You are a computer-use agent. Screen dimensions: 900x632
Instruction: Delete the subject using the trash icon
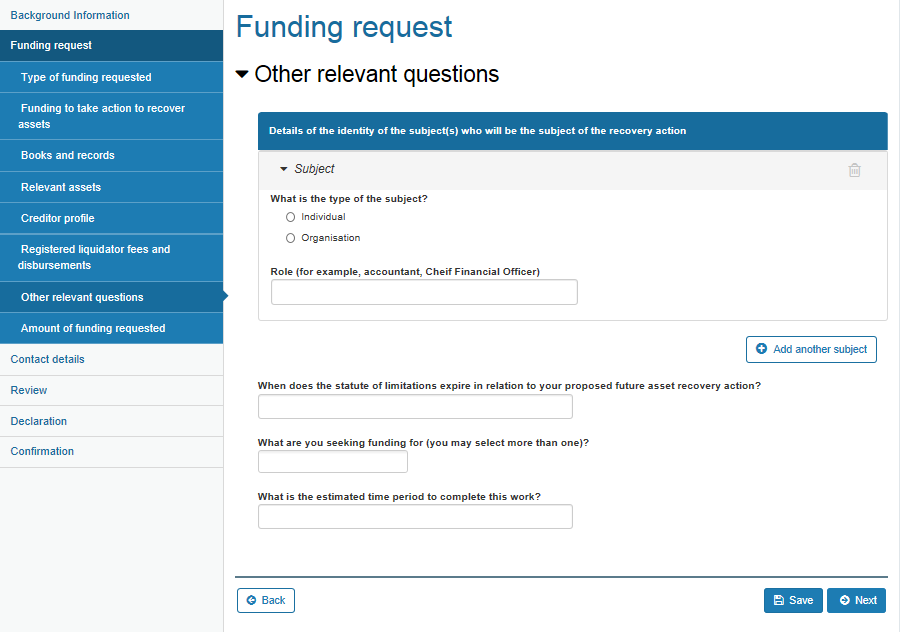click(854, 170)
